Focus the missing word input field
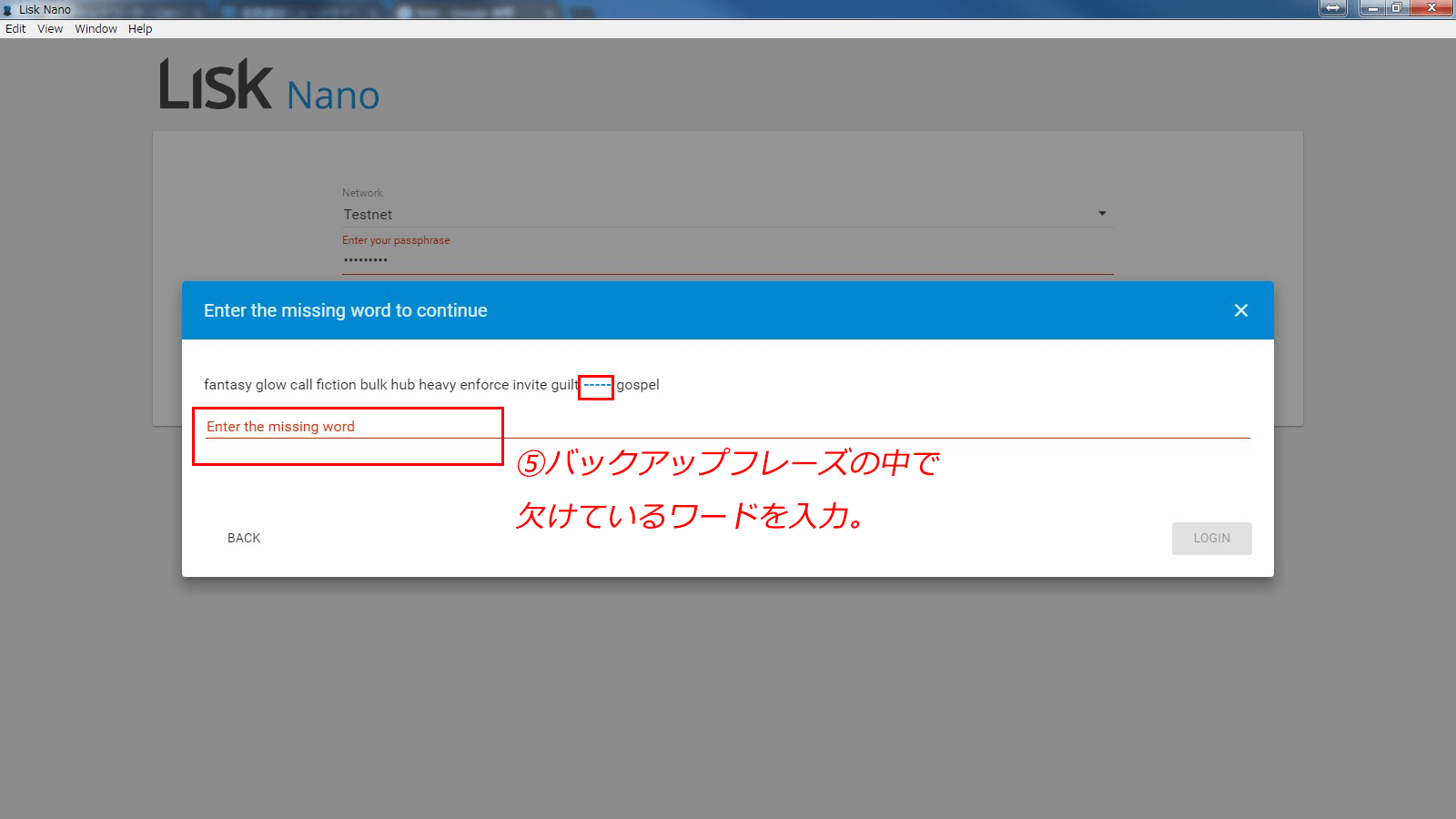The image size is (1456, 819). pyautogui.click(x=728, y=426)
